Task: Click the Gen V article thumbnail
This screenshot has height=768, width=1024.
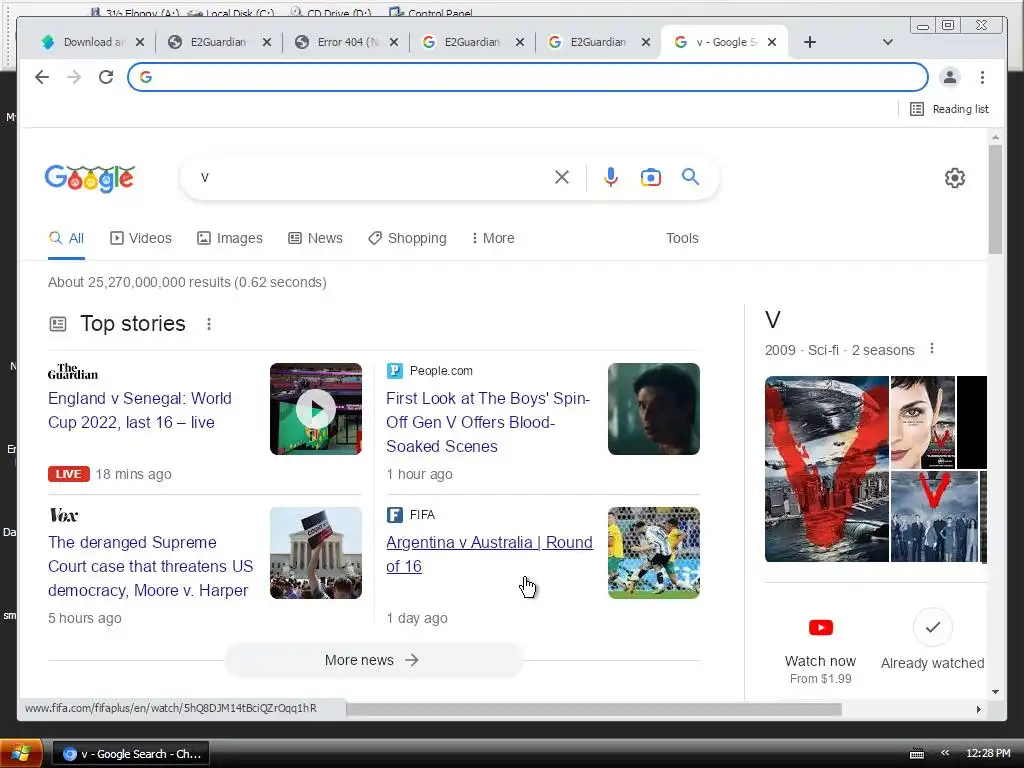Action: point(654,409)
